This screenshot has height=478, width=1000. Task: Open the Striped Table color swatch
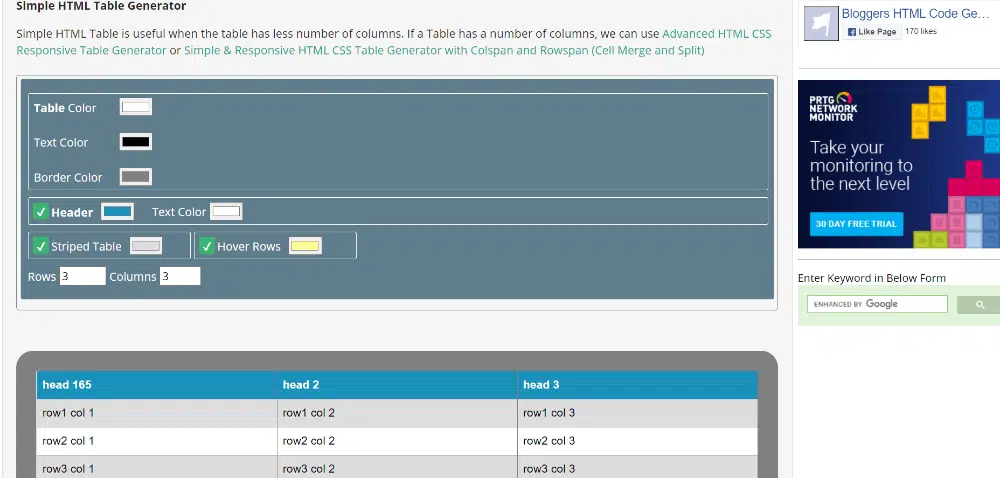pyautogui.click(x=146, y=246)
